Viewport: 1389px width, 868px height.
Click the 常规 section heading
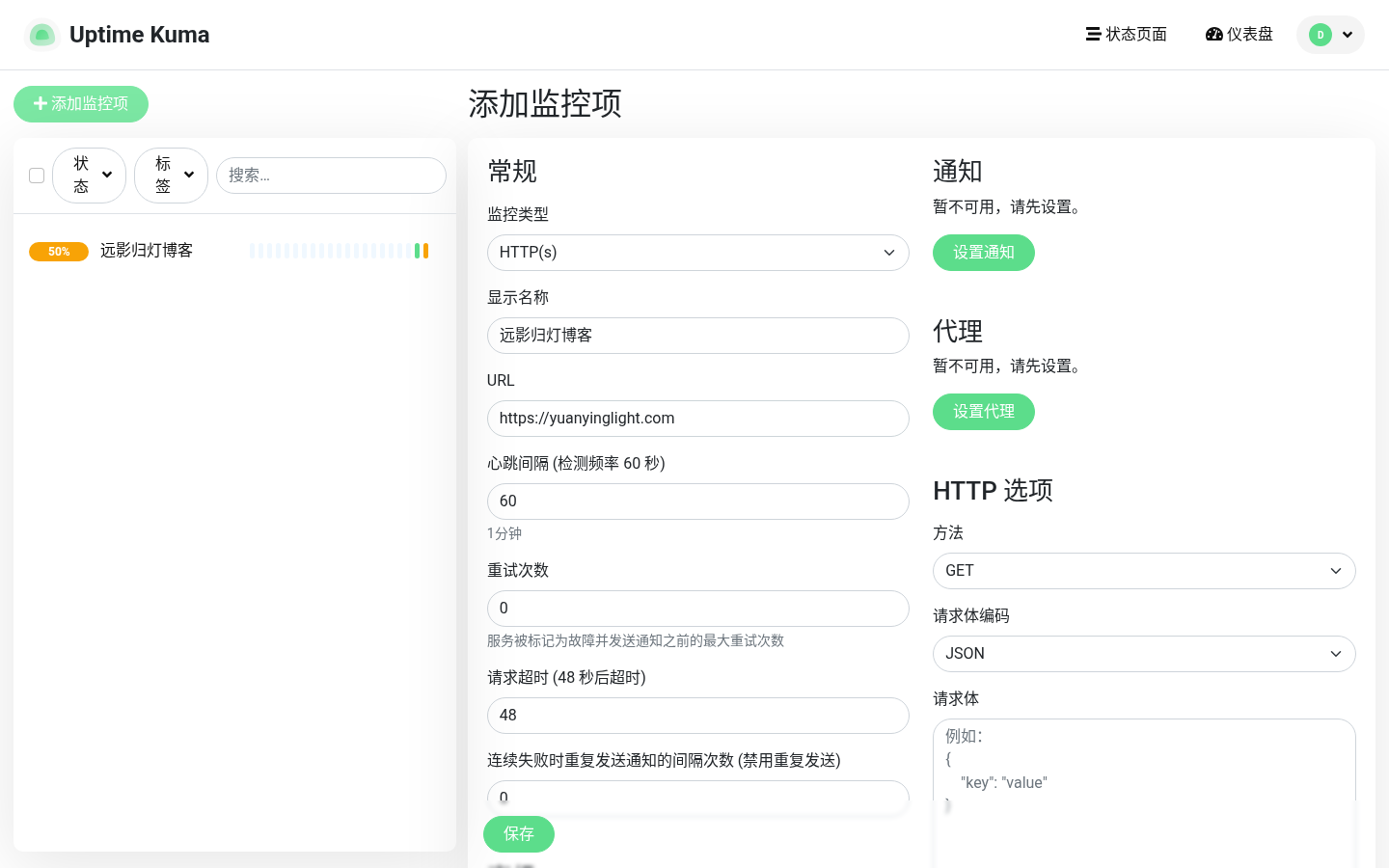click(x=512, y=172)
